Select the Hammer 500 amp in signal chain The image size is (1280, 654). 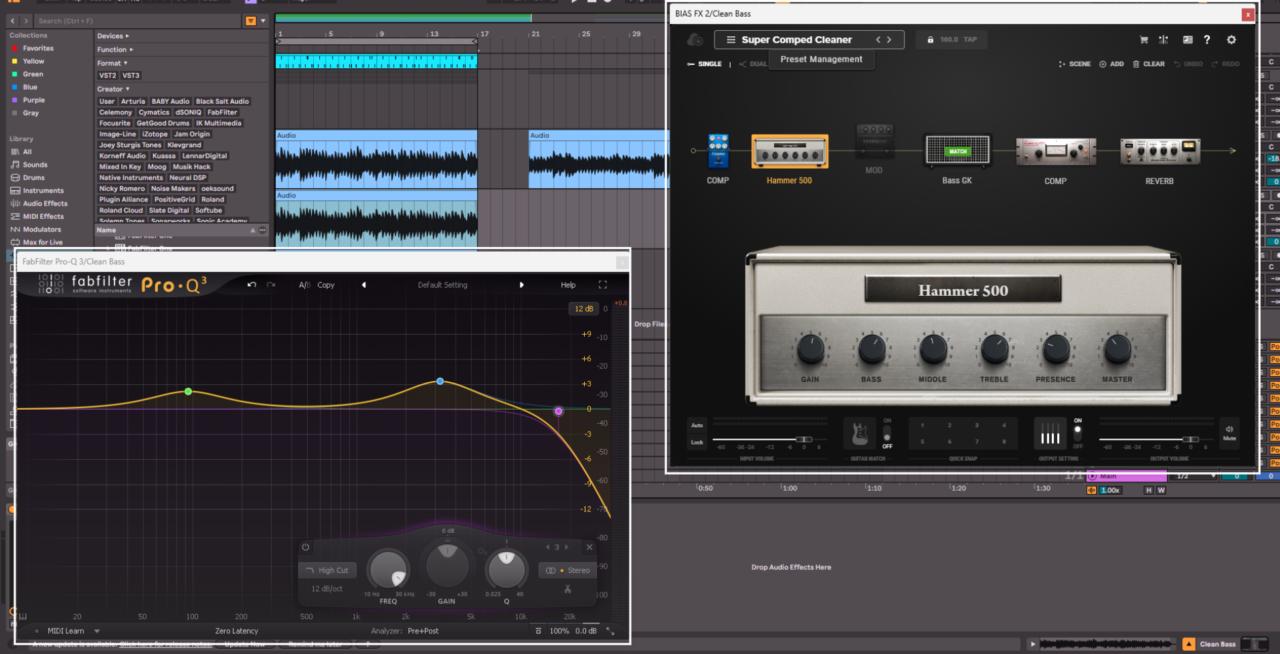pyautogui.click(x=789, y=152)
